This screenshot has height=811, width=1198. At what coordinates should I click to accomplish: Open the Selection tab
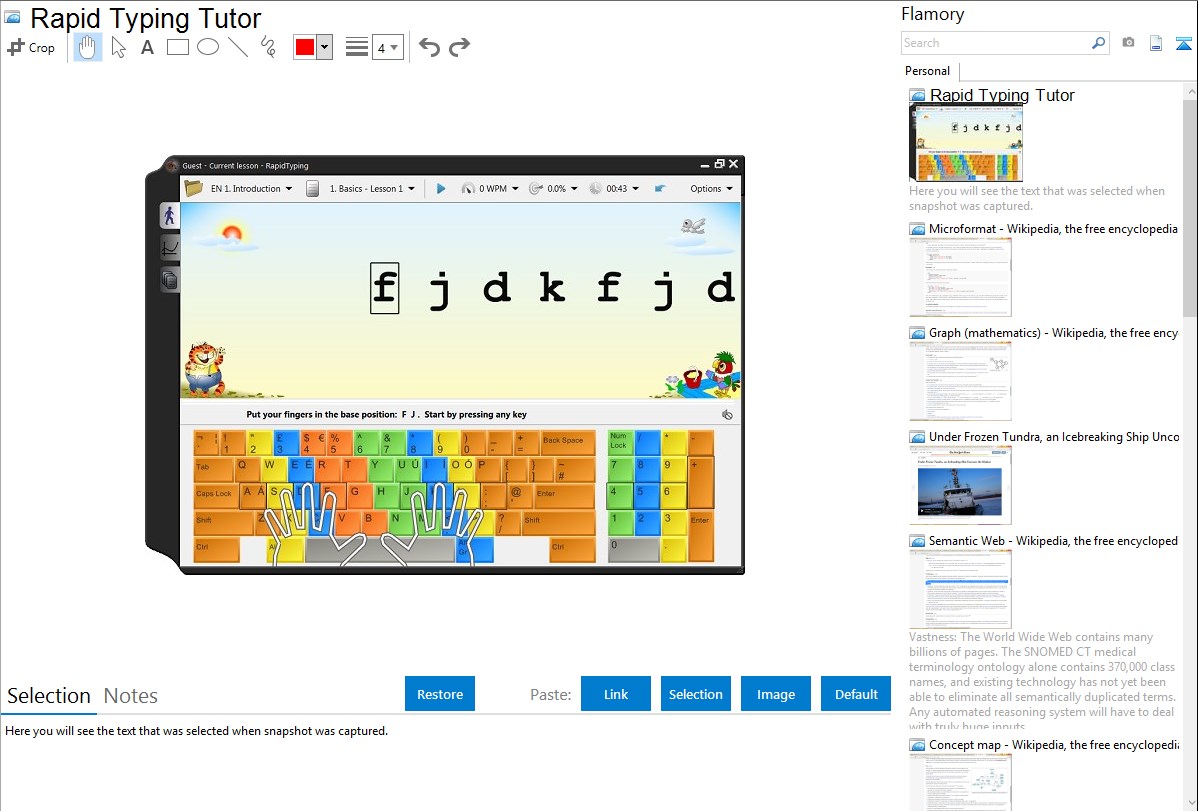(49, 696)
